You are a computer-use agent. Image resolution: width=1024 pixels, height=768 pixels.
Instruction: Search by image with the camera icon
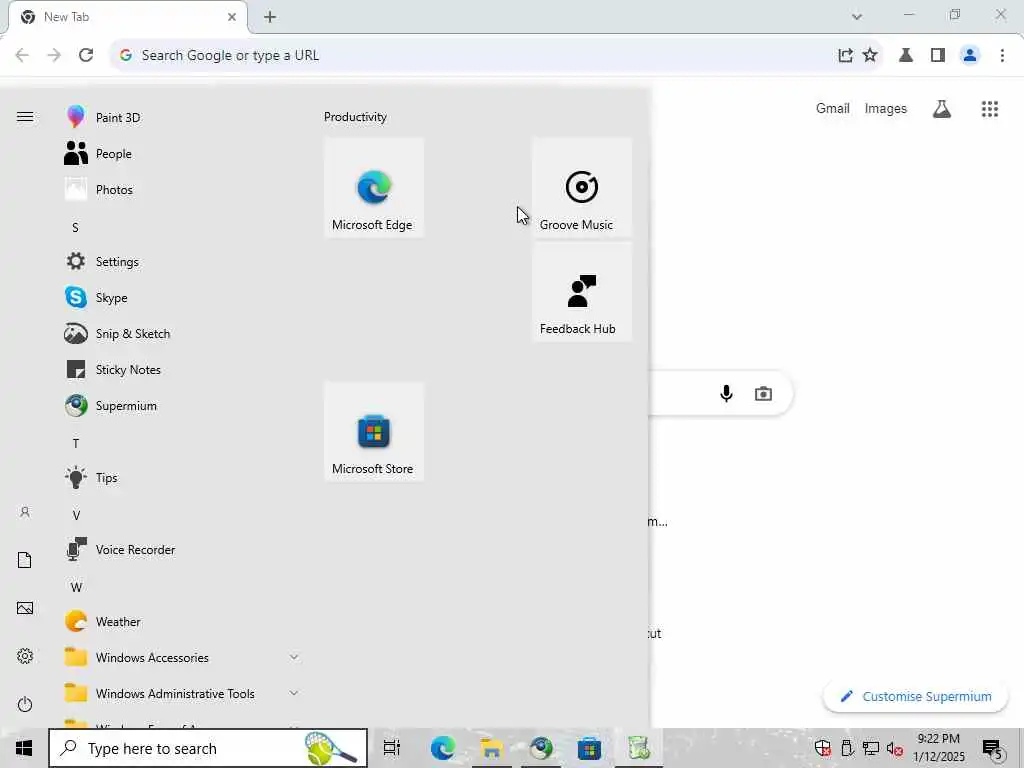pyautogui.click(x=763, y=394)
